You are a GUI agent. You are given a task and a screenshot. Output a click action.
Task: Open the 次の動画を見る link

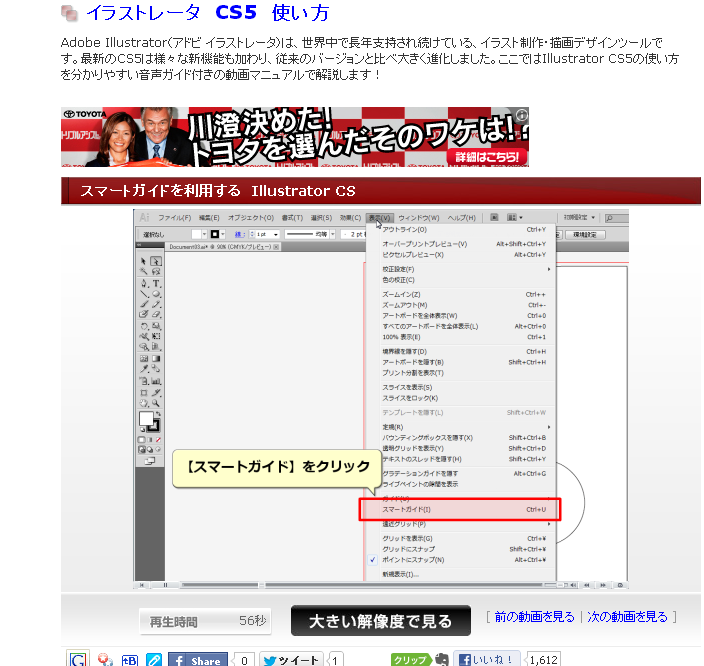click(627, 617)
